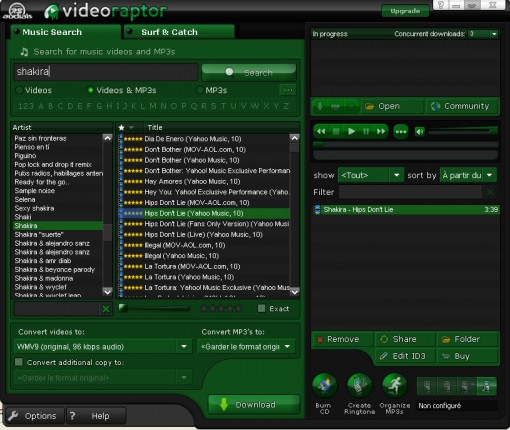
Task: Click the Title list scroll-down arrow
Action: tap(295, 292)
